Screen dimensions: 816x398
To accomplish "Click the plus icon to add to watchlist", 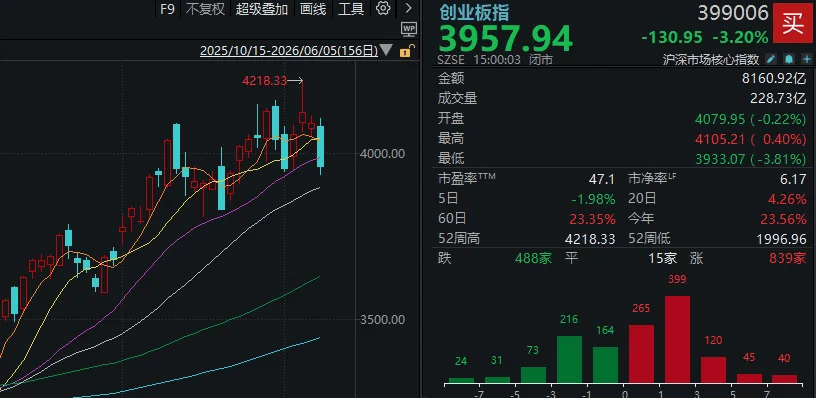I will pyautogui.click(x=807, y=59).
